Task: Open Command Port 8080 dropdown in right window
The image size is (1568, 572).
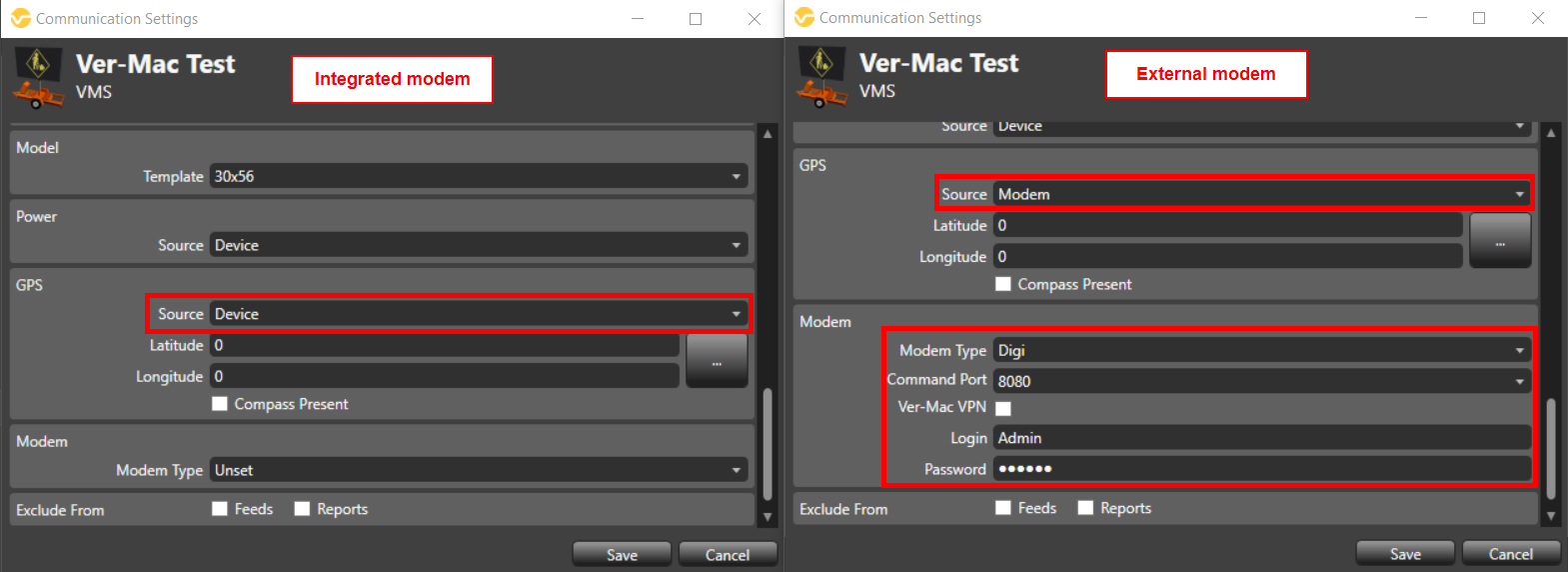Action: click(x=1262, y=381)
